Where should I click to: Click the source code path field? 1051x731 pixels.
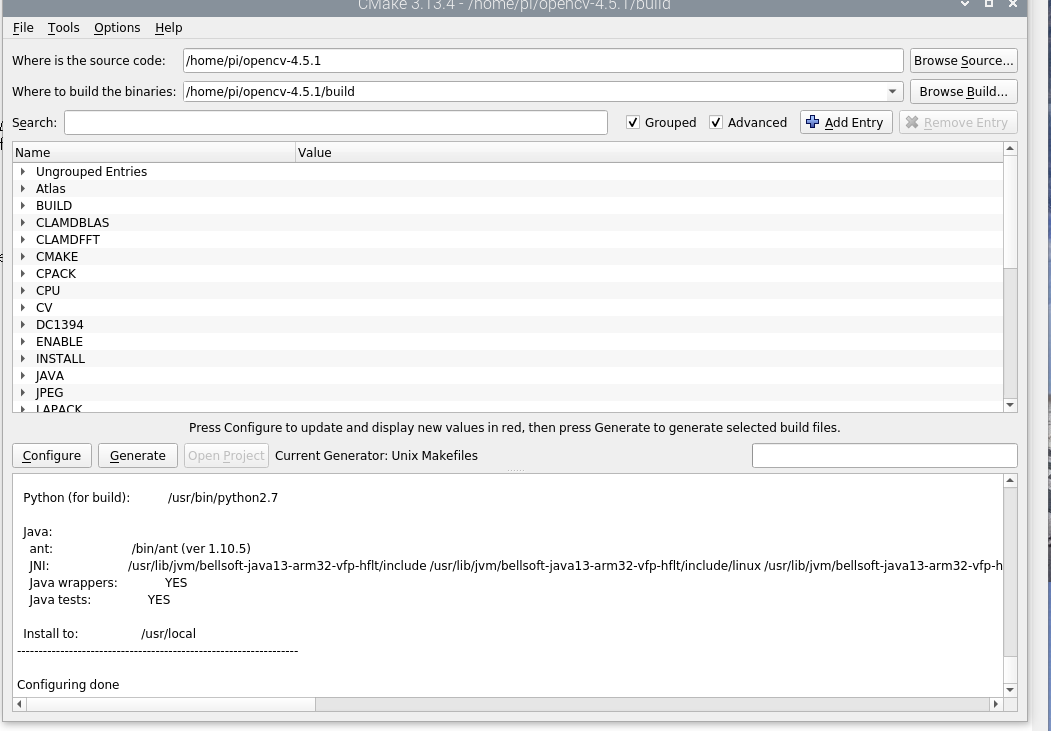coord(543,60)
